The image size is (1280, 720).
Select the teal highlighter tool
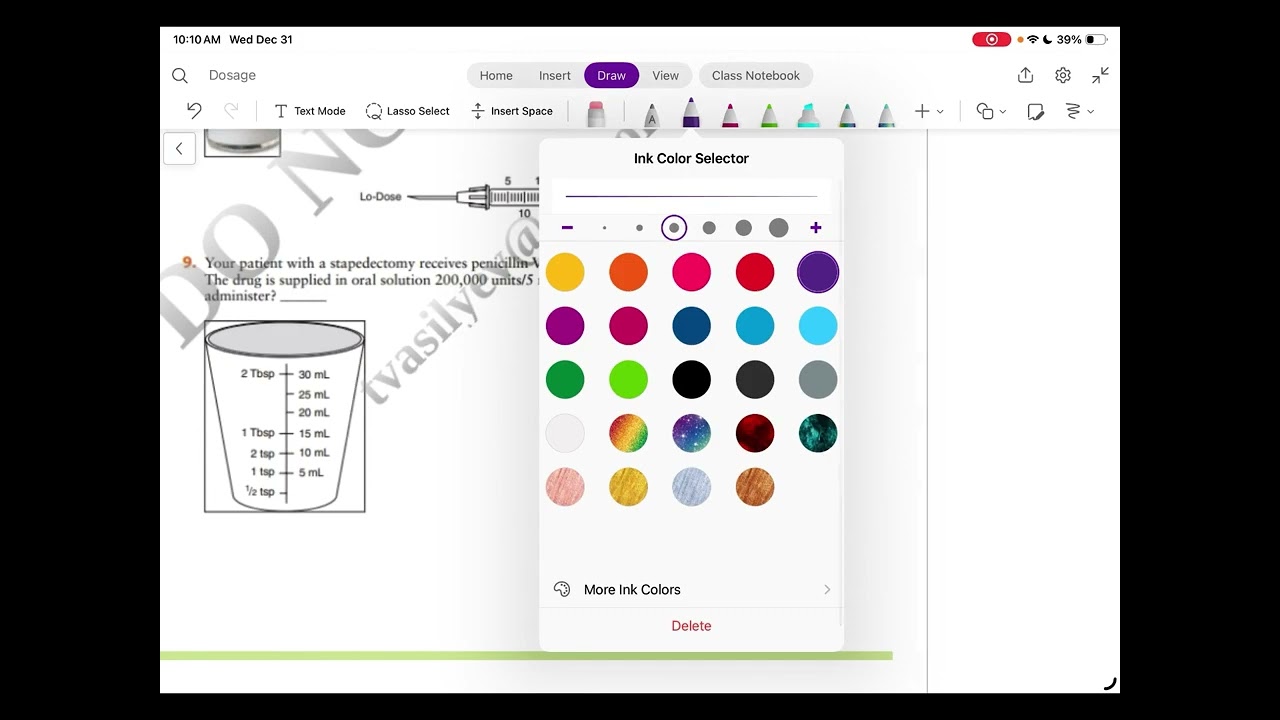click(x=808, y=114)
